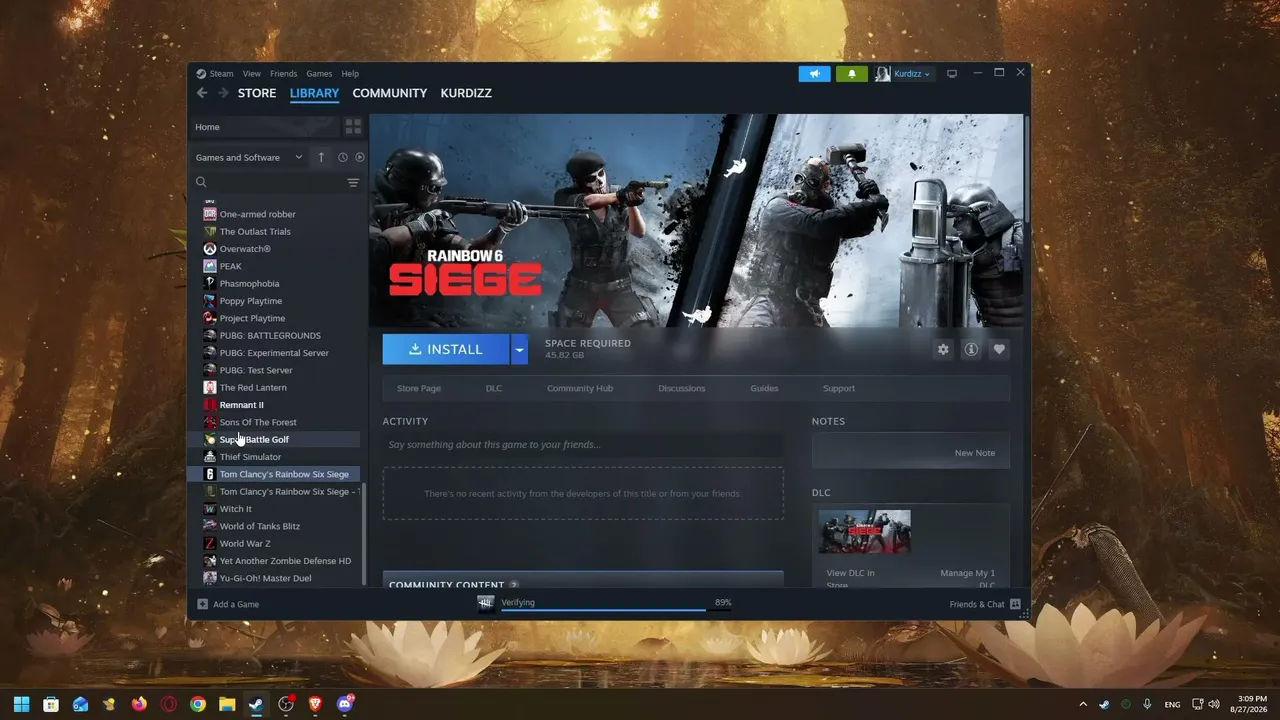
Task: Select Overwatch in the game list
Action: point(245,249)
